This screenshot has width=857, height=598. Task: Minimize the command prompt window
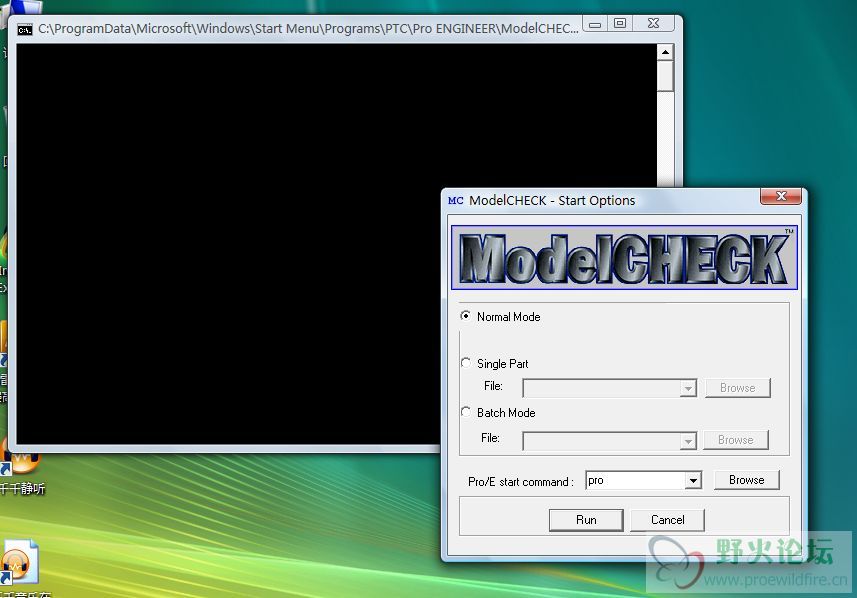pyautogui.click(x=595, y=24)
